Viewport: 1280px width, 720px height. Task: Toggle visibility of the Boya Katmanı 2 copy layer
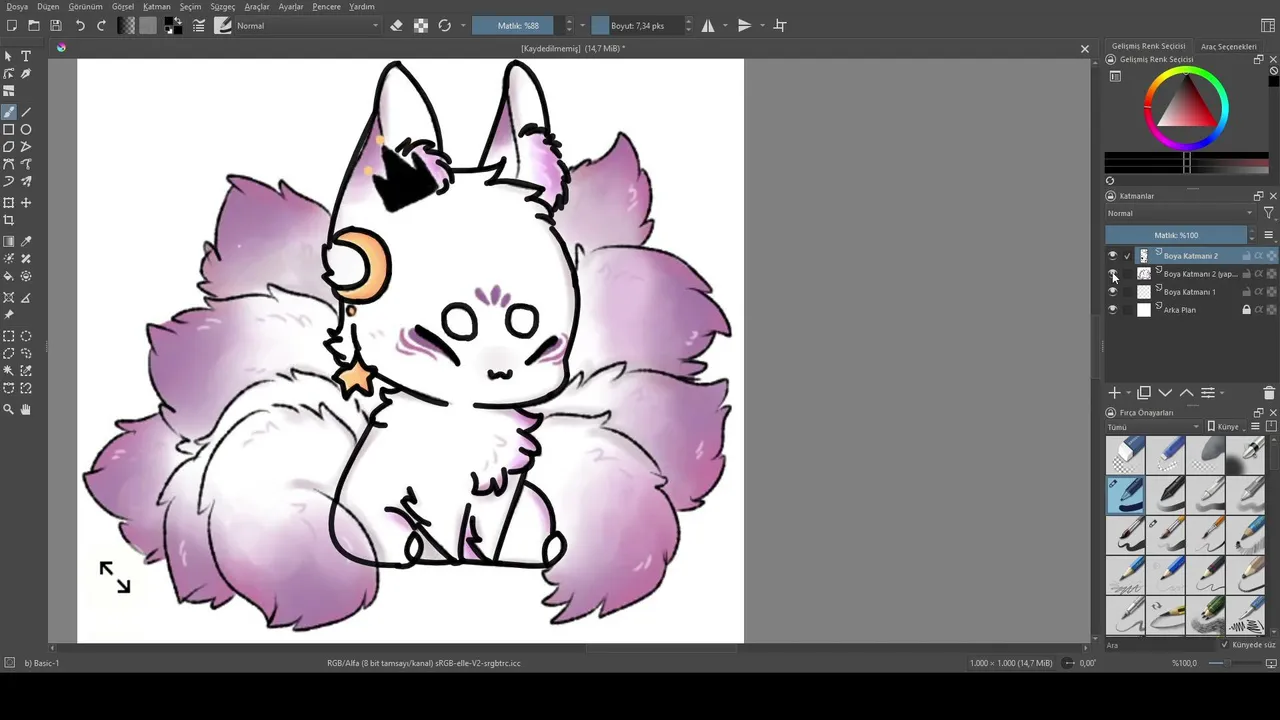1112,274
